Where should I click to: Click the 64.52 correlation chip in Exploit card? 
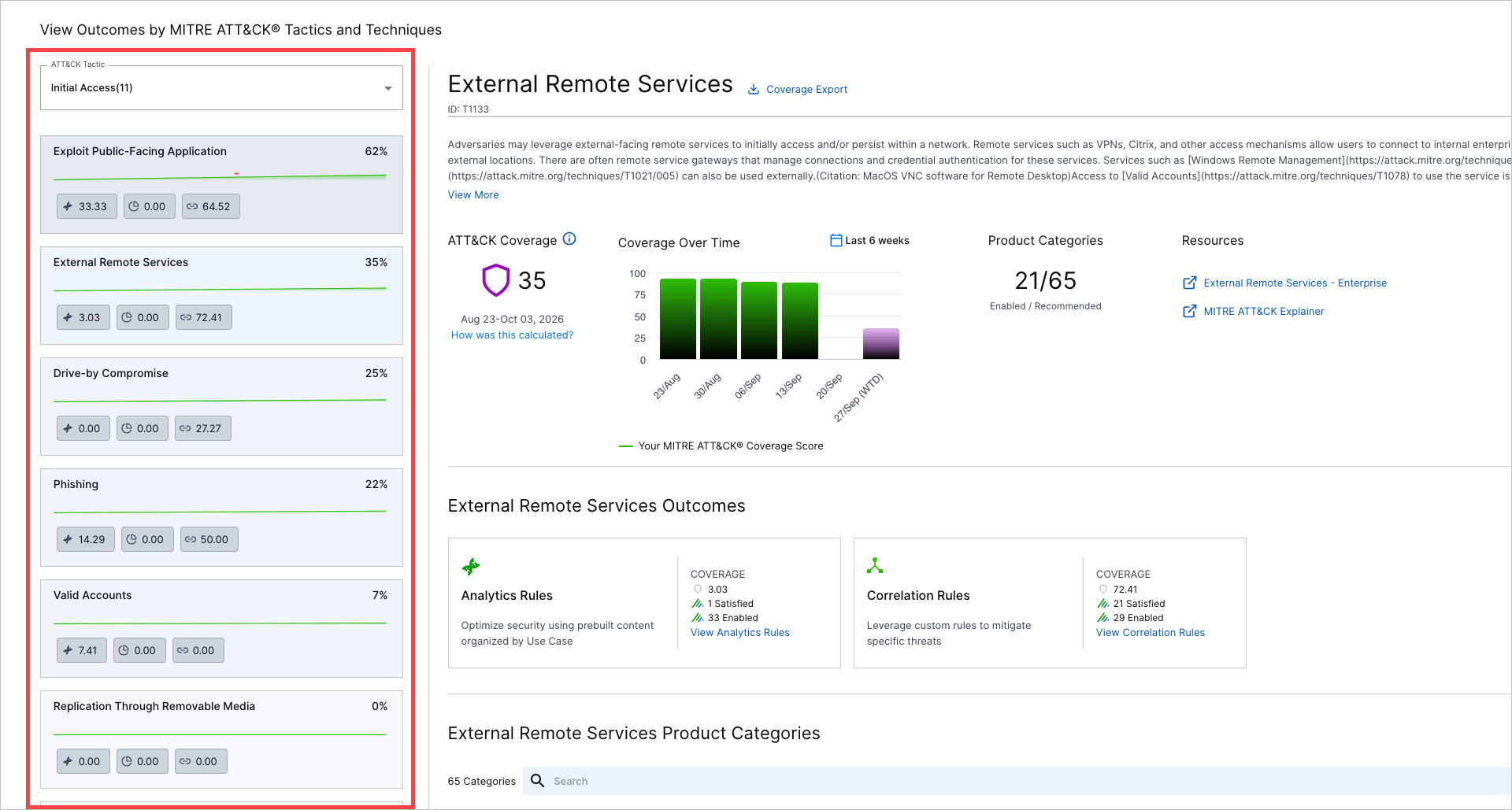210,206
